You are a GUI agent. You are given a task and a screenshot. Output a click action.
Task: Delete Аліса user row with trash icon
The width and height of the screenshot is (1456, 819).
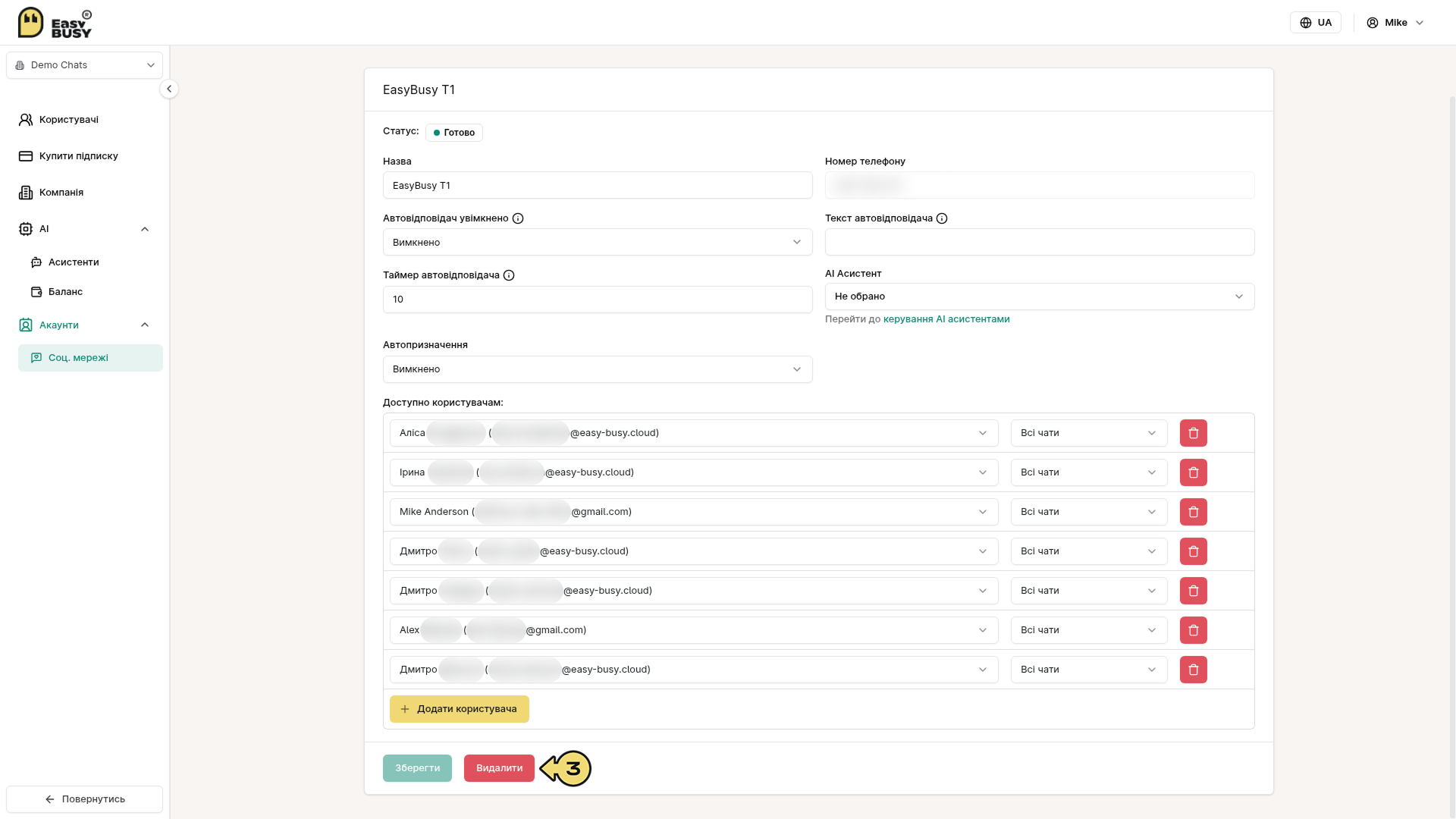(x=1193, y=433)
